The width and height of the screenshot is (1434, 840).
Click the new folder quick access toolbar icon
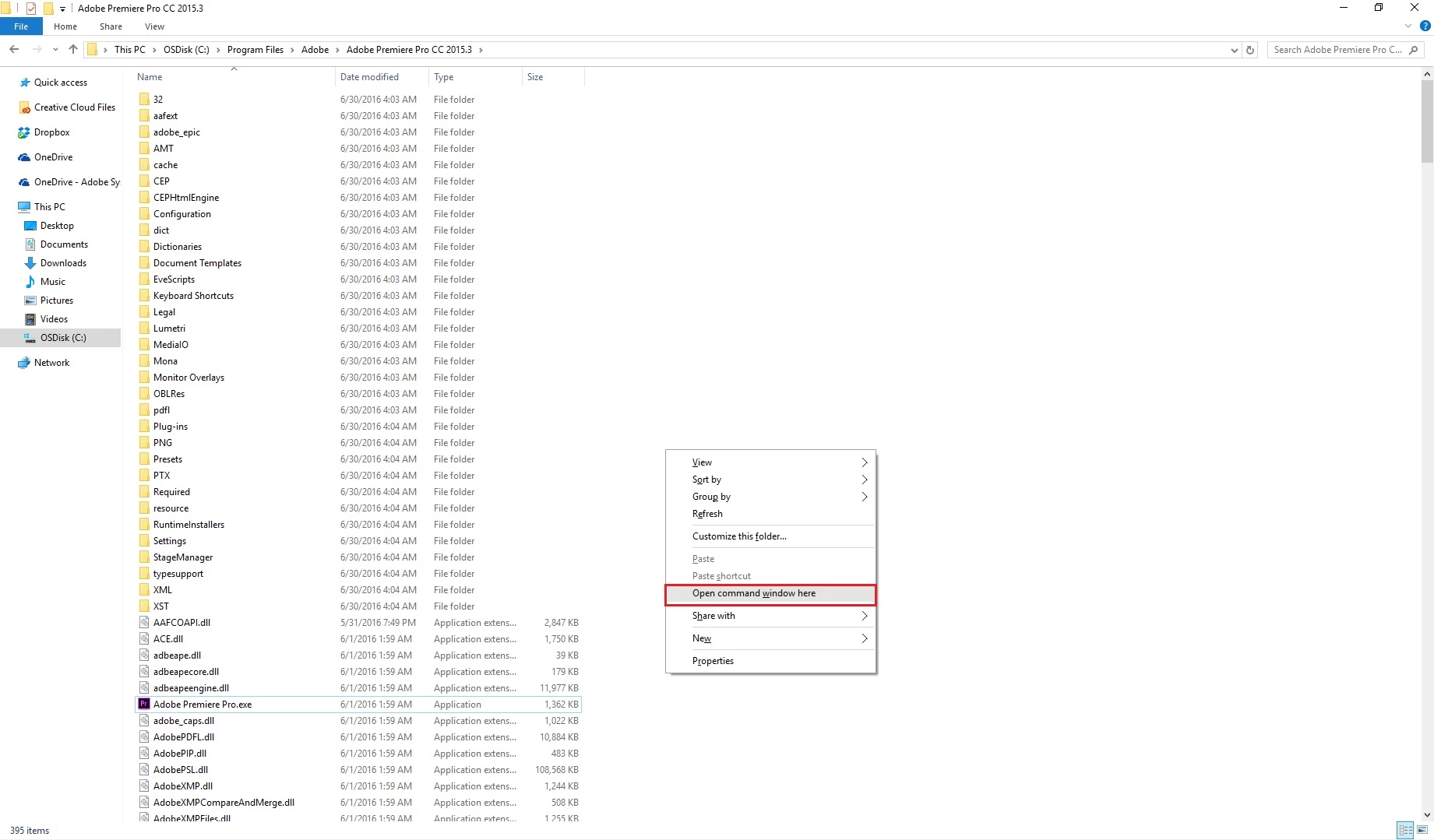pyautogui.click(x=48, y=9)
